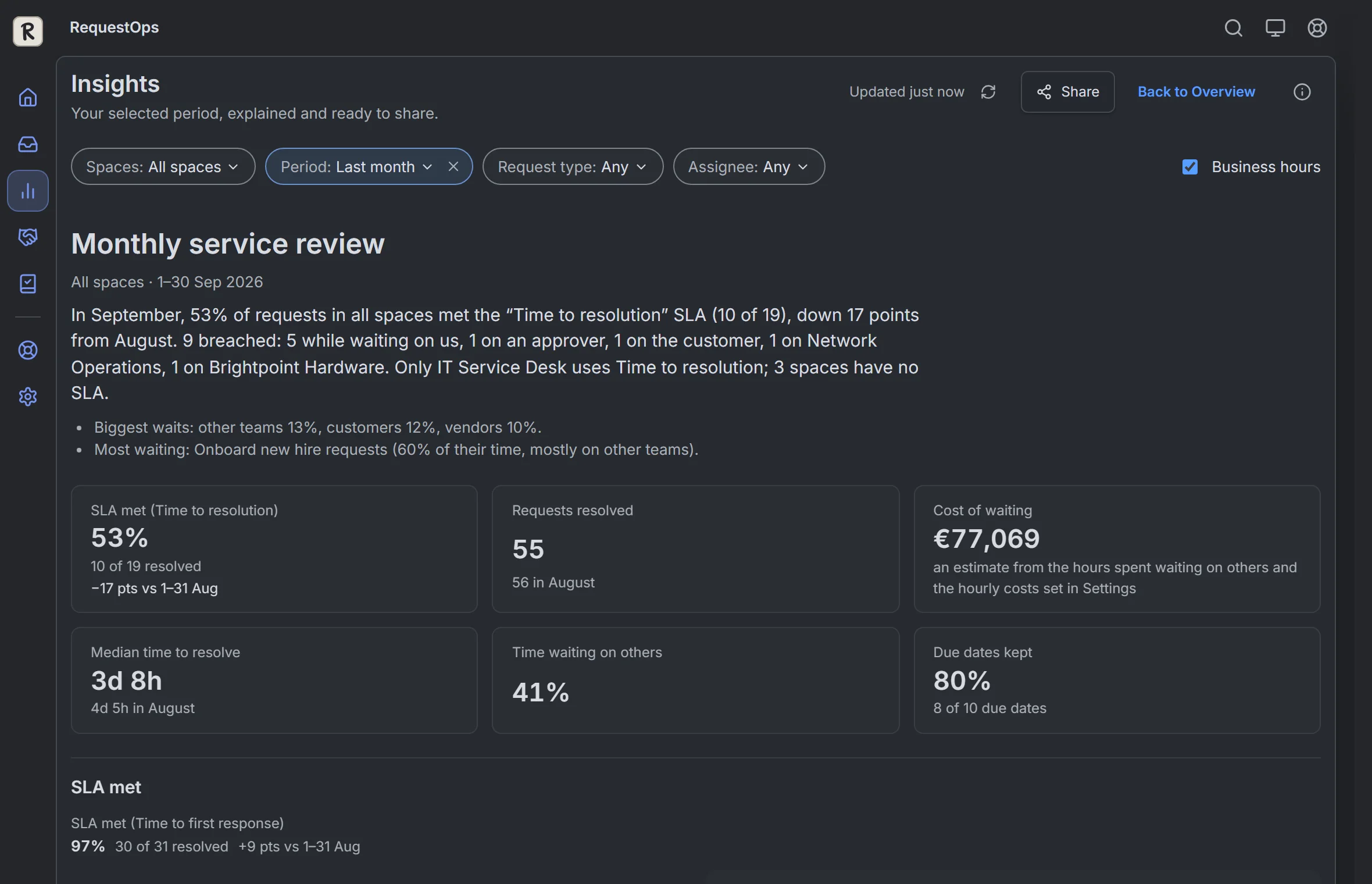Click '4d 5h in August' text
Image resolution: width=1372 pixels, height=884 pixels.
click(x=142, y=708)
